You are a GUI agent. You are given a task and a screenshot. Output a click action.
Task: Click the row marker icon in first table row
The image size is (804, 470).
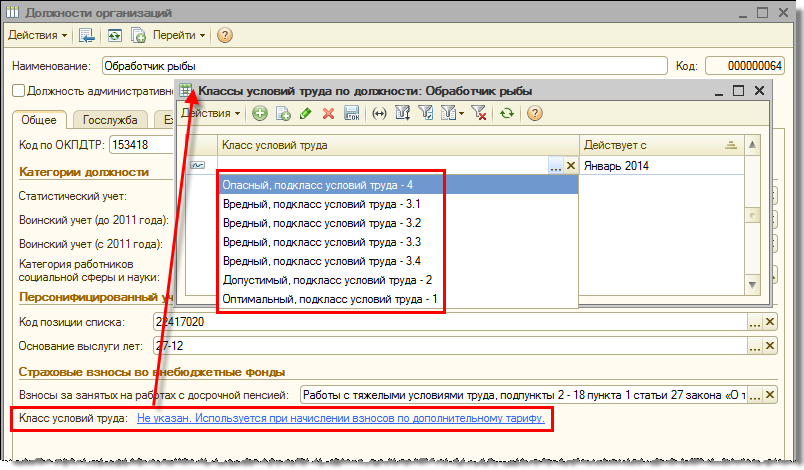197,165
